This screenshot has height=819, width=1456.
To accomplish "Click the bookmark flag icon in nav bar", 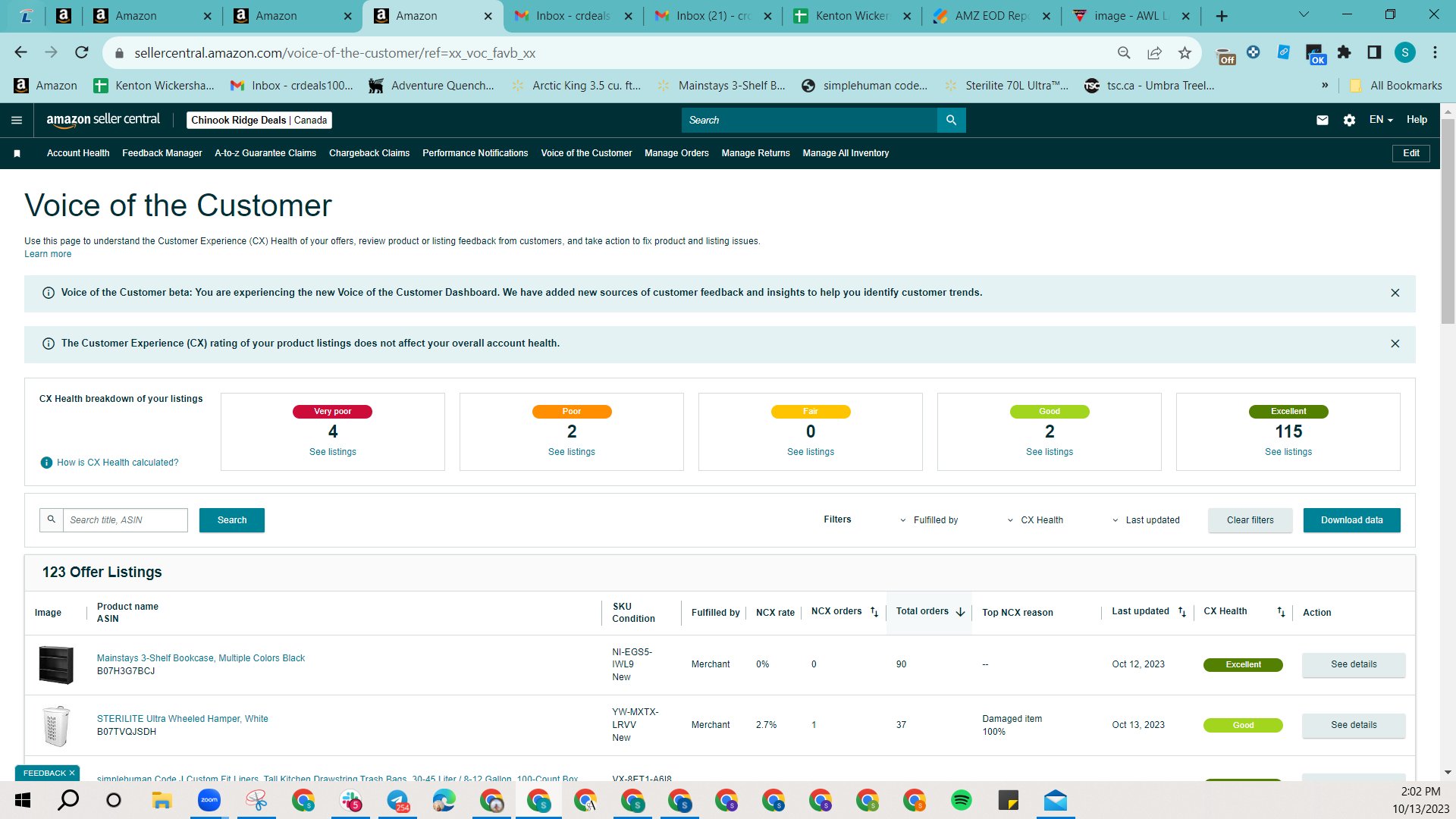I will click(x=17, y=153).
